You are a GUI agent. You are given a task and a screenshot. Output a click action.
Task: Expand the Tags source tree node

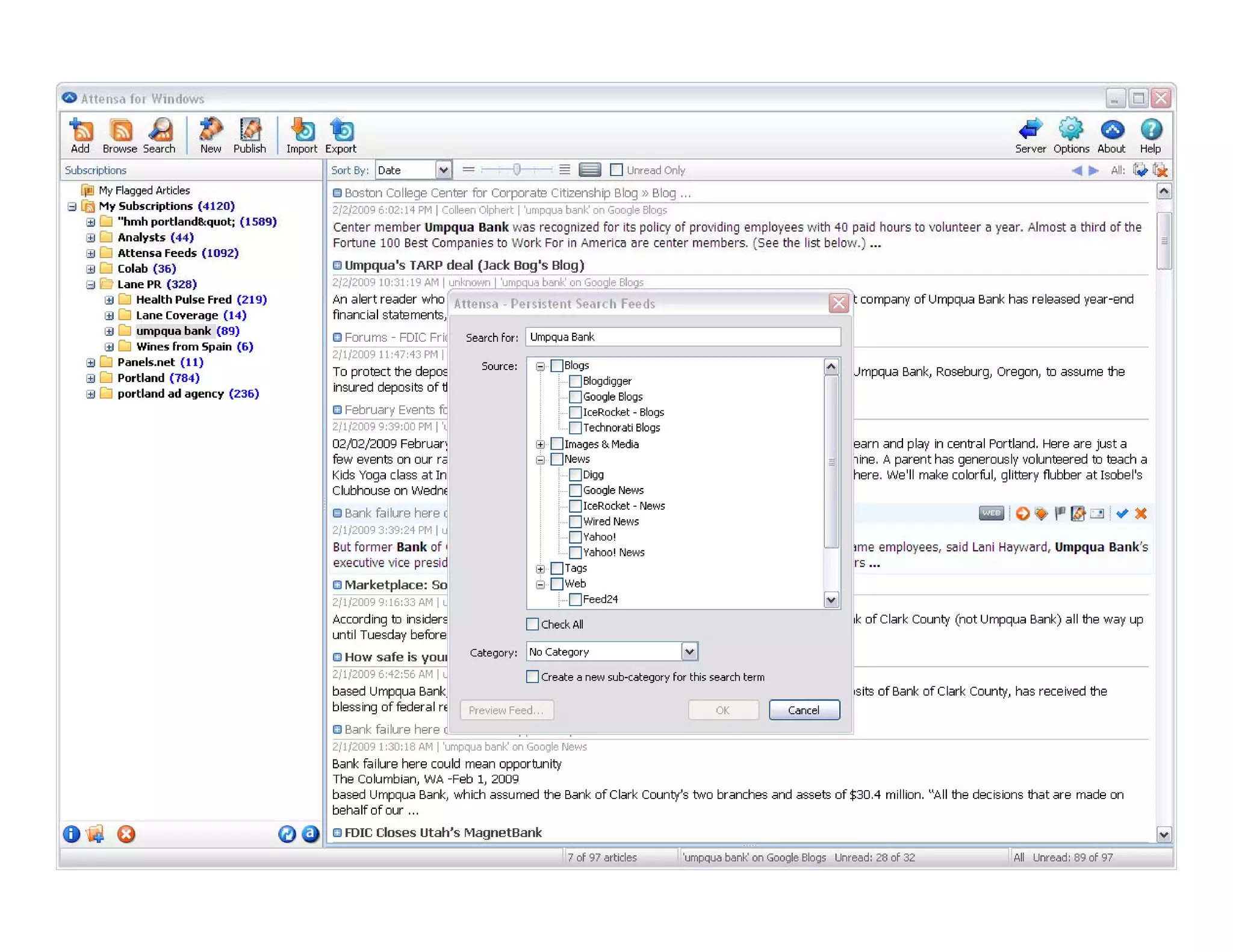click(x=540, y=569)
